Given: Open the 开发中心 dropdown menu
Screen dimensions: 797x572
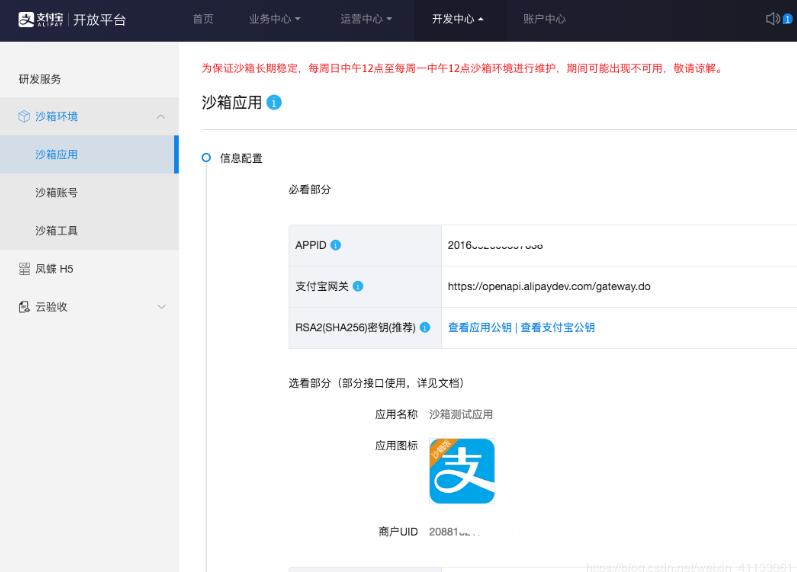Looking at the screenshot, I should click(x=457, y=19).
